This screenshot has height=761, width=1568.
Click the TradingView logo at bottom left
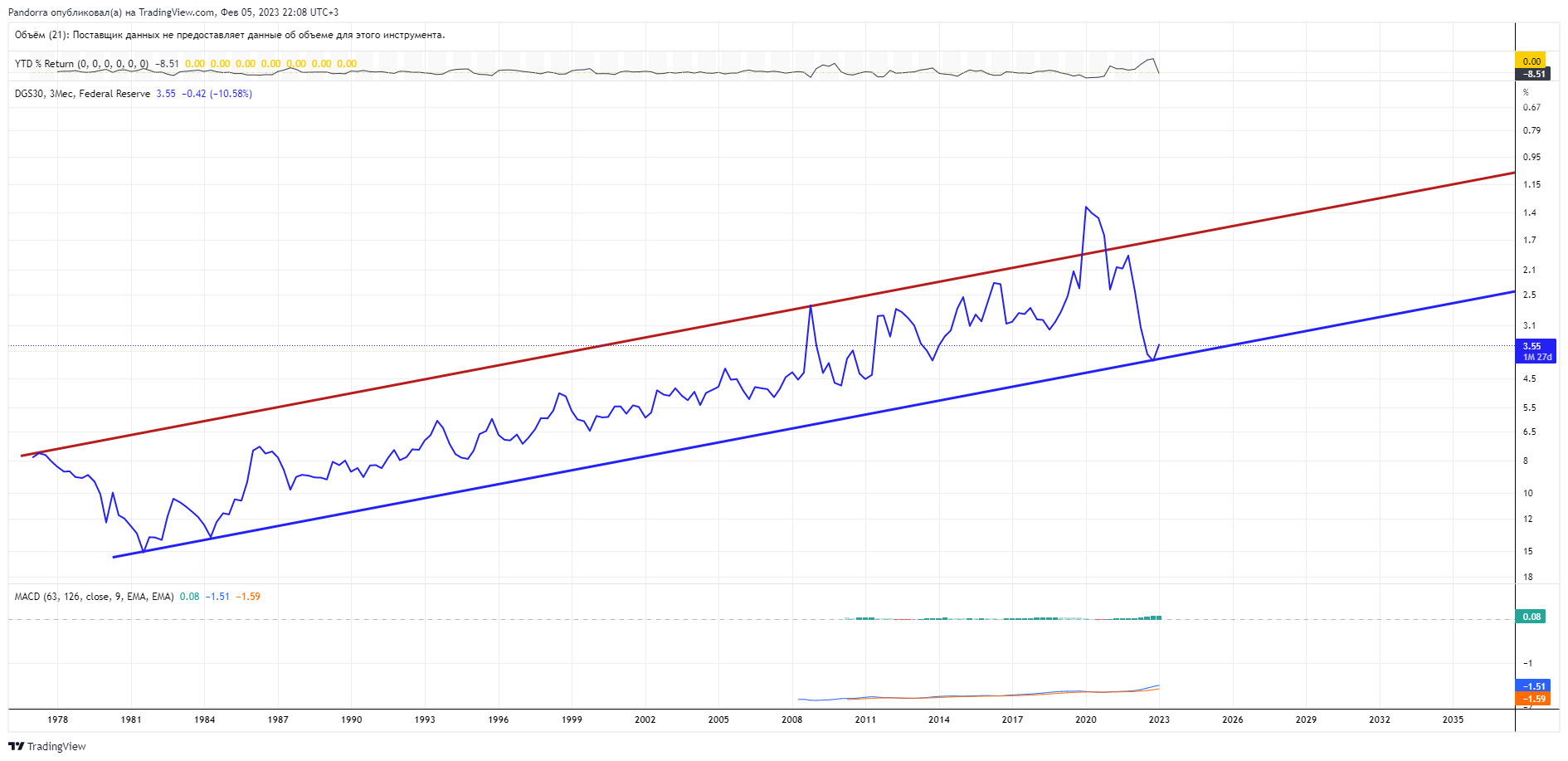click(47, 746)
